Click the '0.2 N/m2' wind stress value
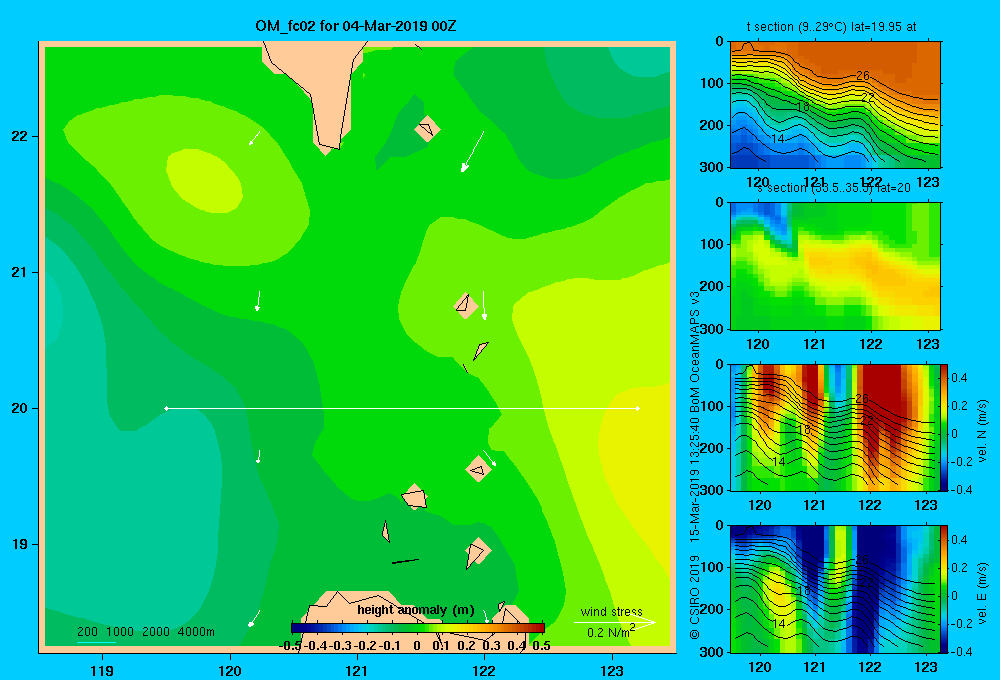Screen dimensions: 1000x680 point(611,632)
